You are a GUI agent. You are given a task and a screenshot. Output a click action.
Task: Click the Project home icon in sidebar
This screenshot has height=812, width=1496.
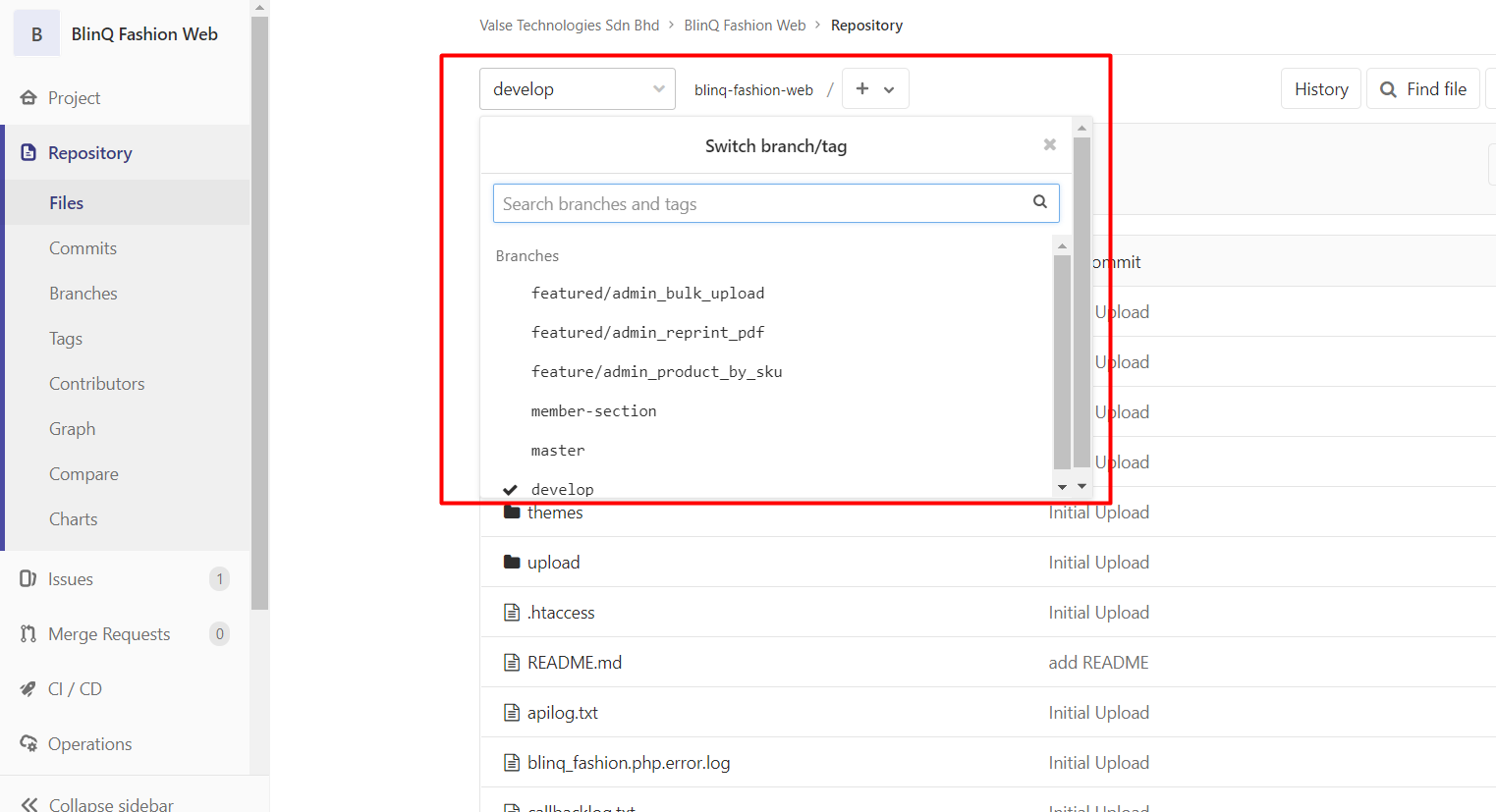tap(28, 98)
